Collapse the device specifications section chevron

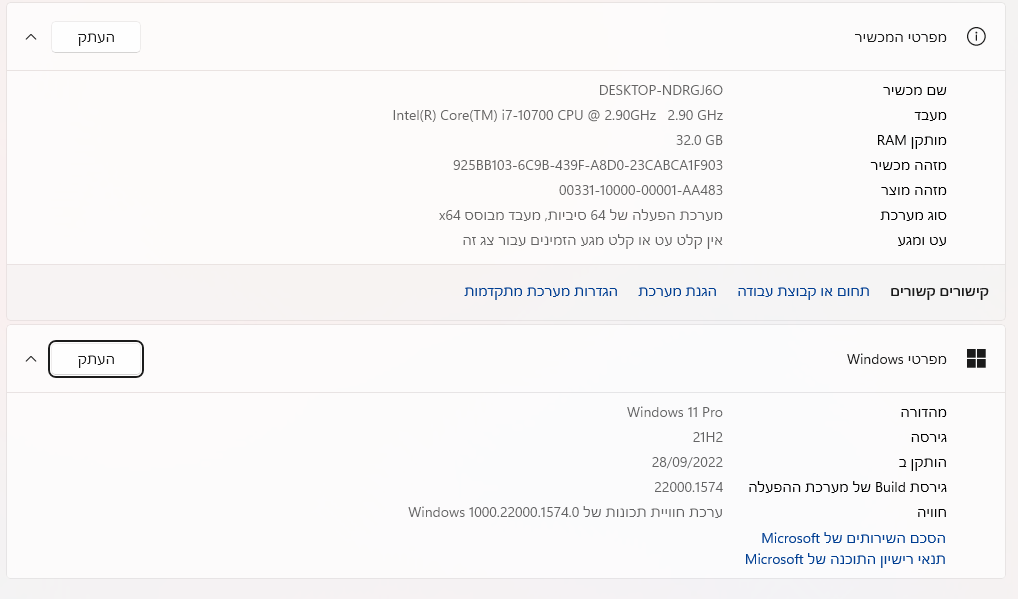[31, 37]
